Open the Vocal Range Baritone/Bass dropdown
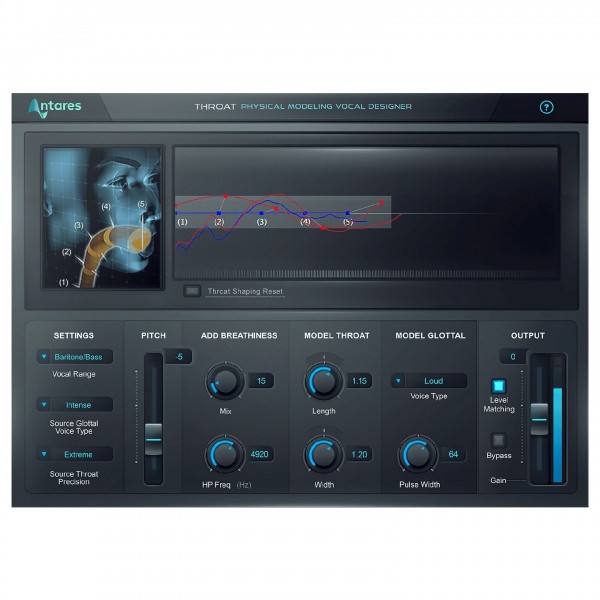The height and width of the screenshot is (600, 600). click(x=76, y=356)
